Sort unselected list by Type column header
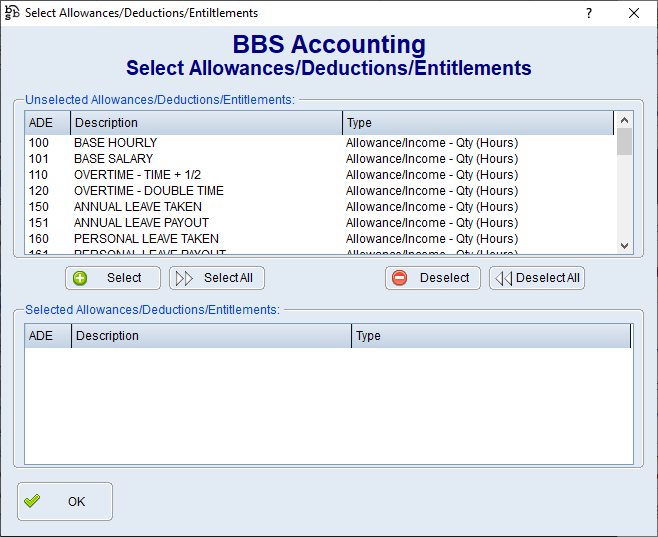The image size is (658, 537). point(478,123)
